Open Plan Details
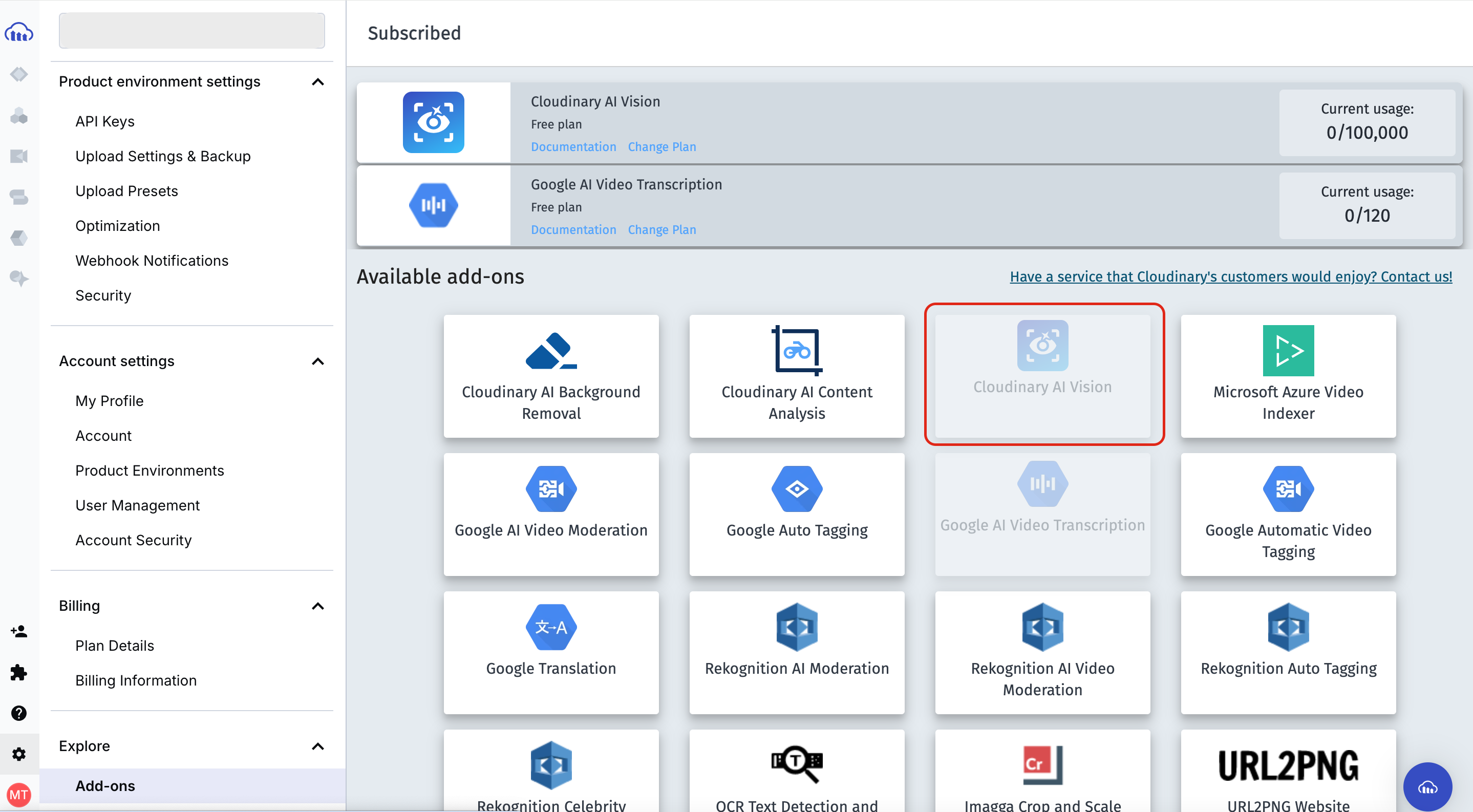This screenshot has height=812, width=1473. 114,646
